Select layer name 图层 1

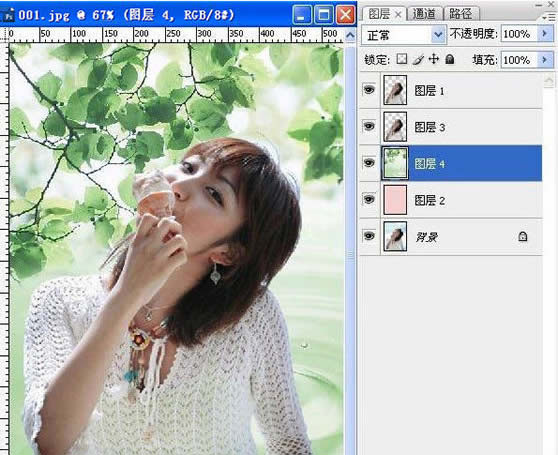[x=430, y=91]
